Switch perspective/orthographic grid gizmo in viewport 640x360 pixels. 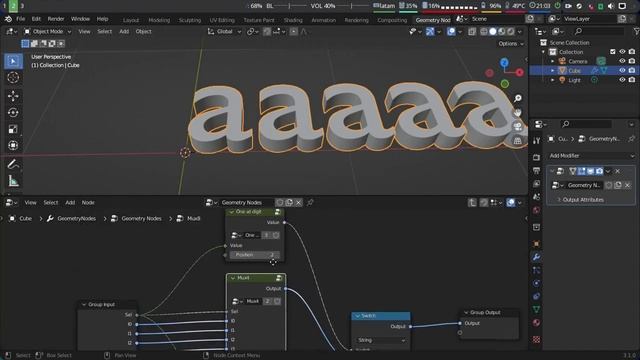point(518,141)
